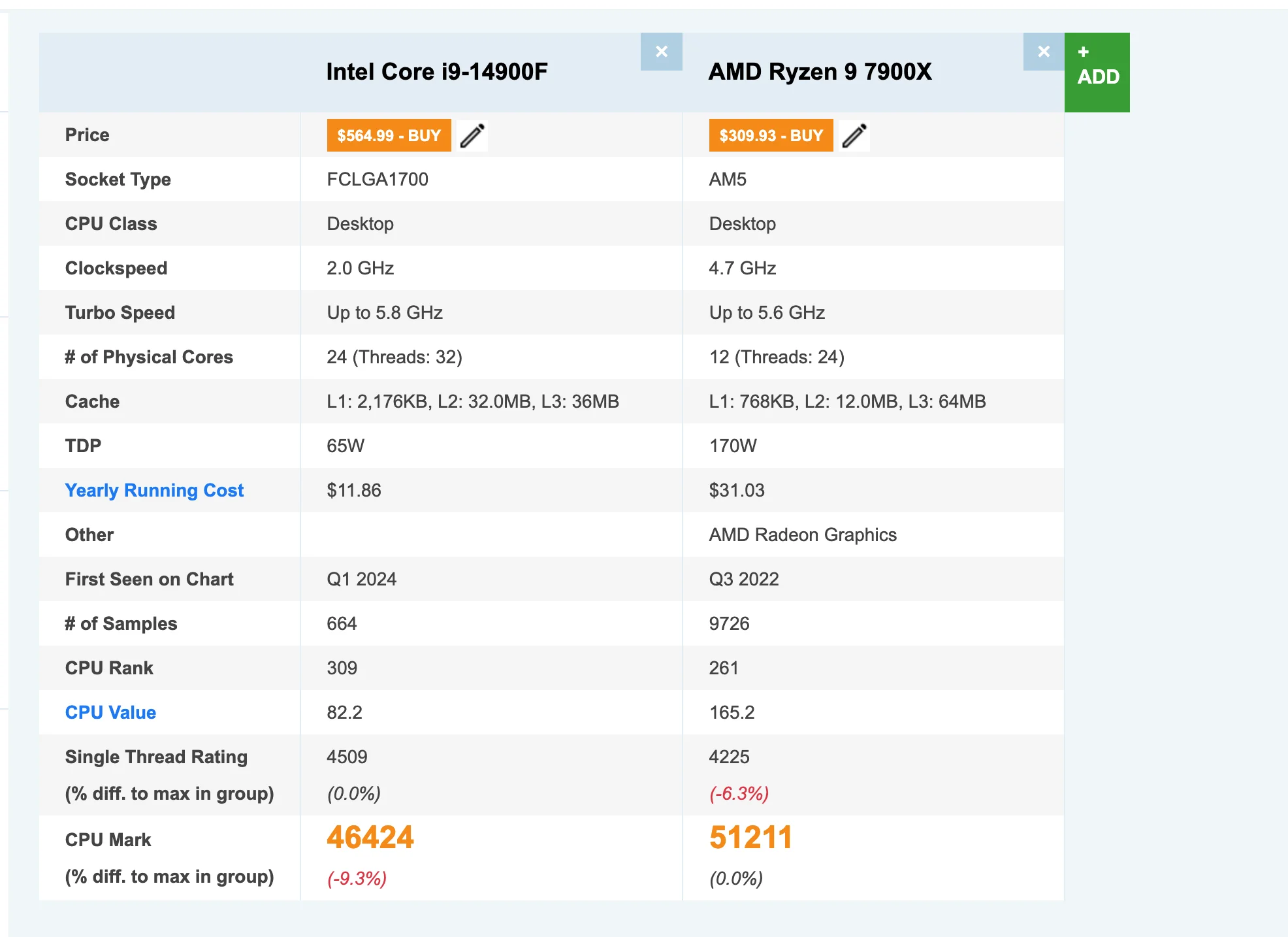Click CPU Rank value 309
Viewport: 1288px width, 937px height.
click(342, 668)
